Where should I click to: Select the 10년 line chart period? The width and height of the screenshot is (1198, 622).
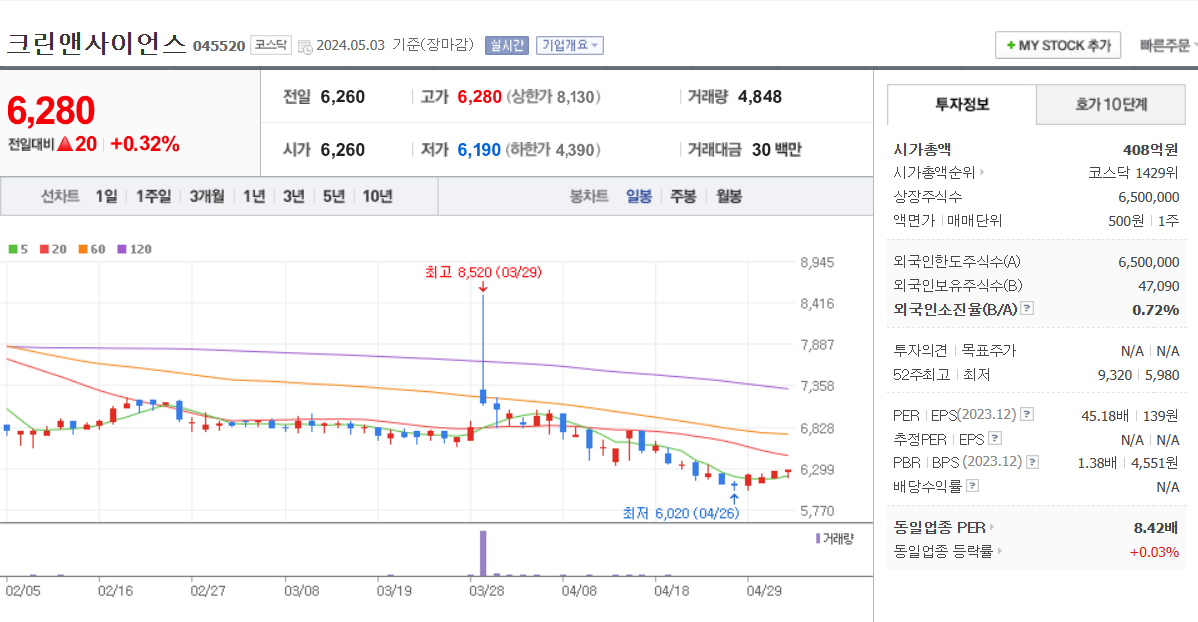point(377,196)
